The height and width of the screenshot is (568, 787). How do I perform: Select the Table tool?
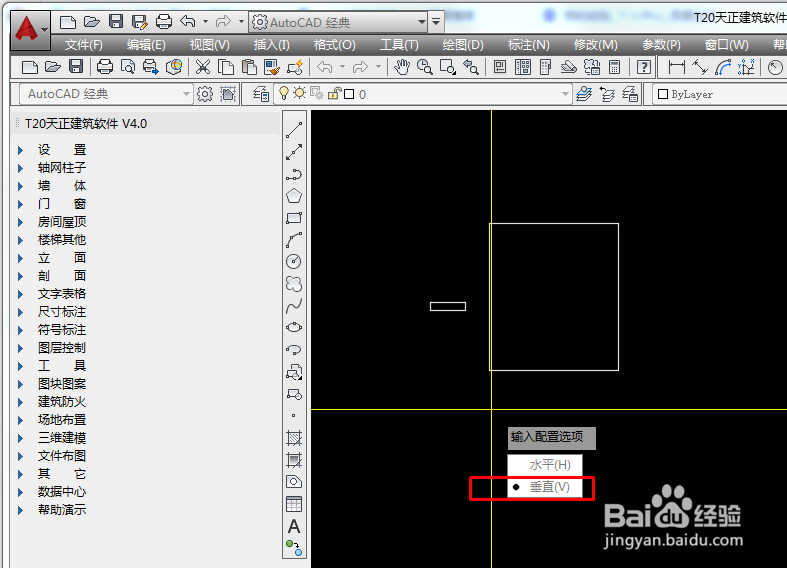coord(294,504)
